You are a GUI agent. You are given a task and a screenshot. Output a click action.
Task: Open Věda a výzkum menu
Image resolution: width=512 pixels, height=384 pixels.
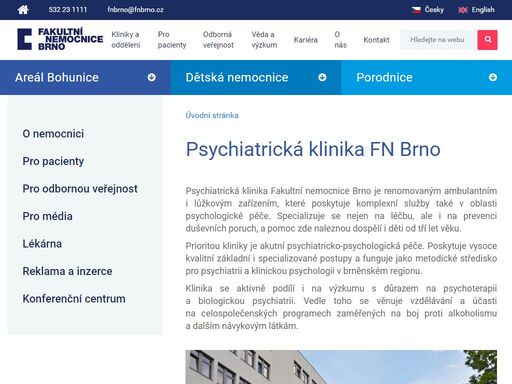point(264,40)
